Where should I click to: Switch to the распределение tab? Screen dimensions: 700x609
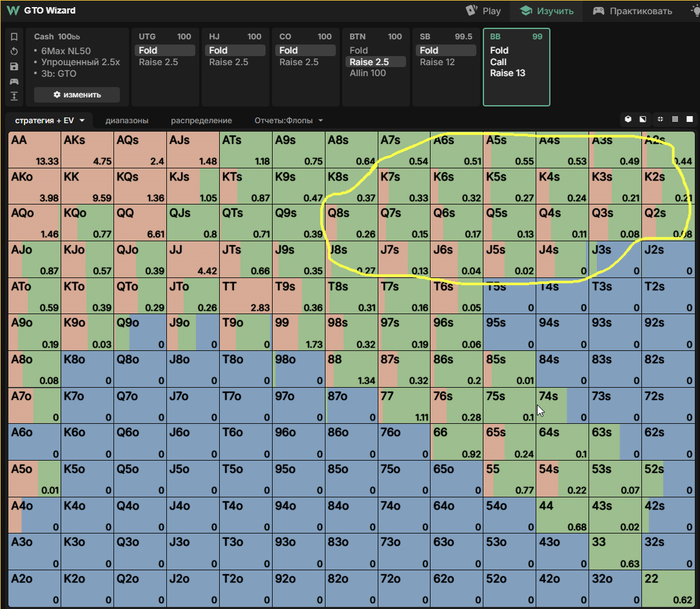[201, 121]
